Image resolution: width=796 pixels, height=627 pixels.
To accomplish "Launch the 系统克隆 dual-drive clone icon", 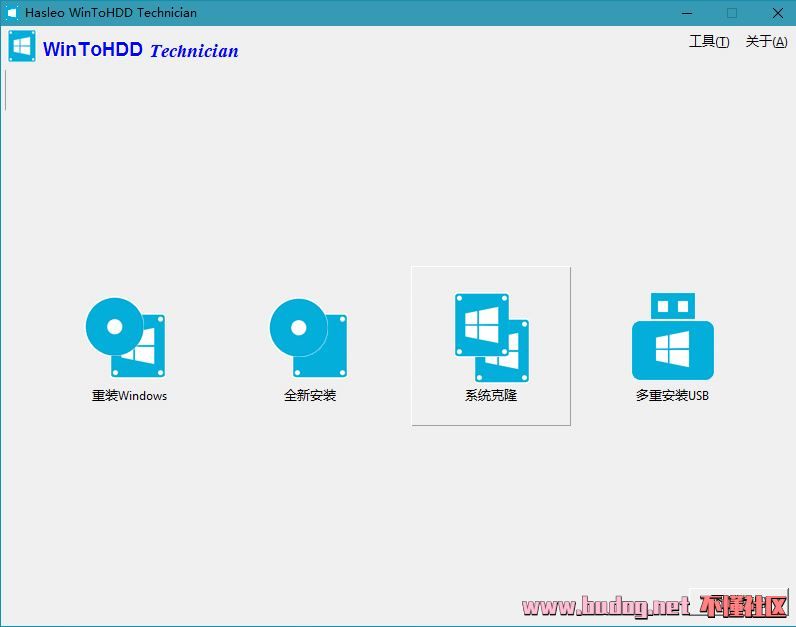I will [x=491, y=338].
